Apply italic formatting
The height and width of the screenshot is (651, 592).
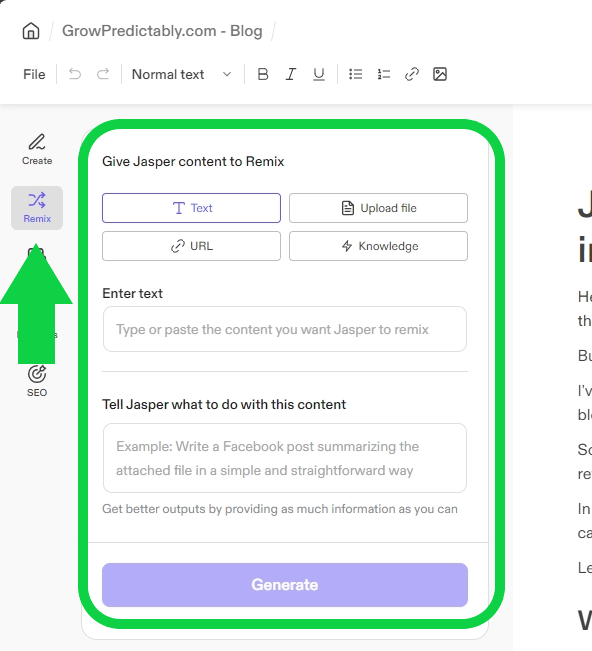(291, 74)
